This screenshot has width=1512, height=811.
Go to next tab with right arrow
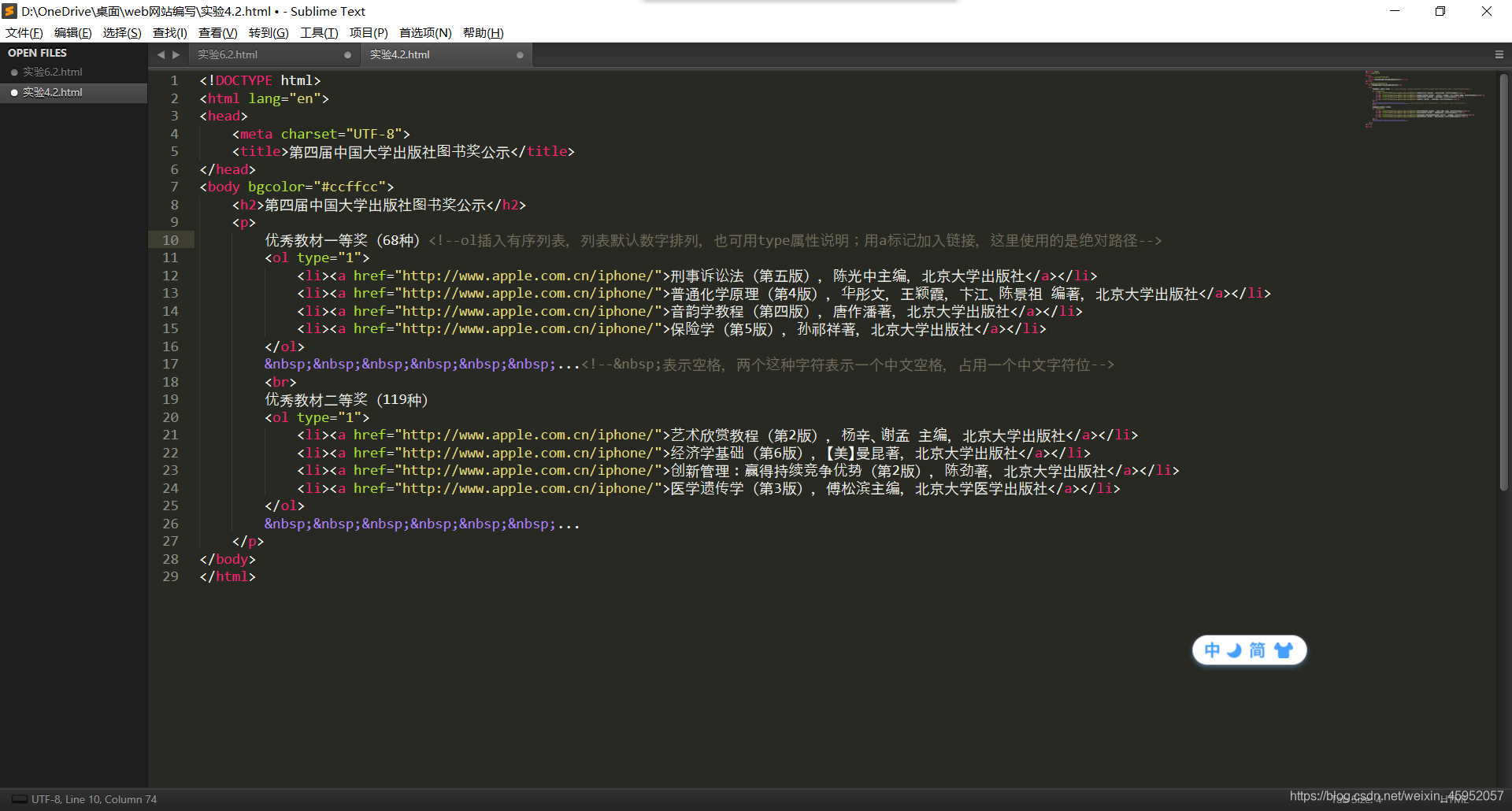click(x=176, y=54)
